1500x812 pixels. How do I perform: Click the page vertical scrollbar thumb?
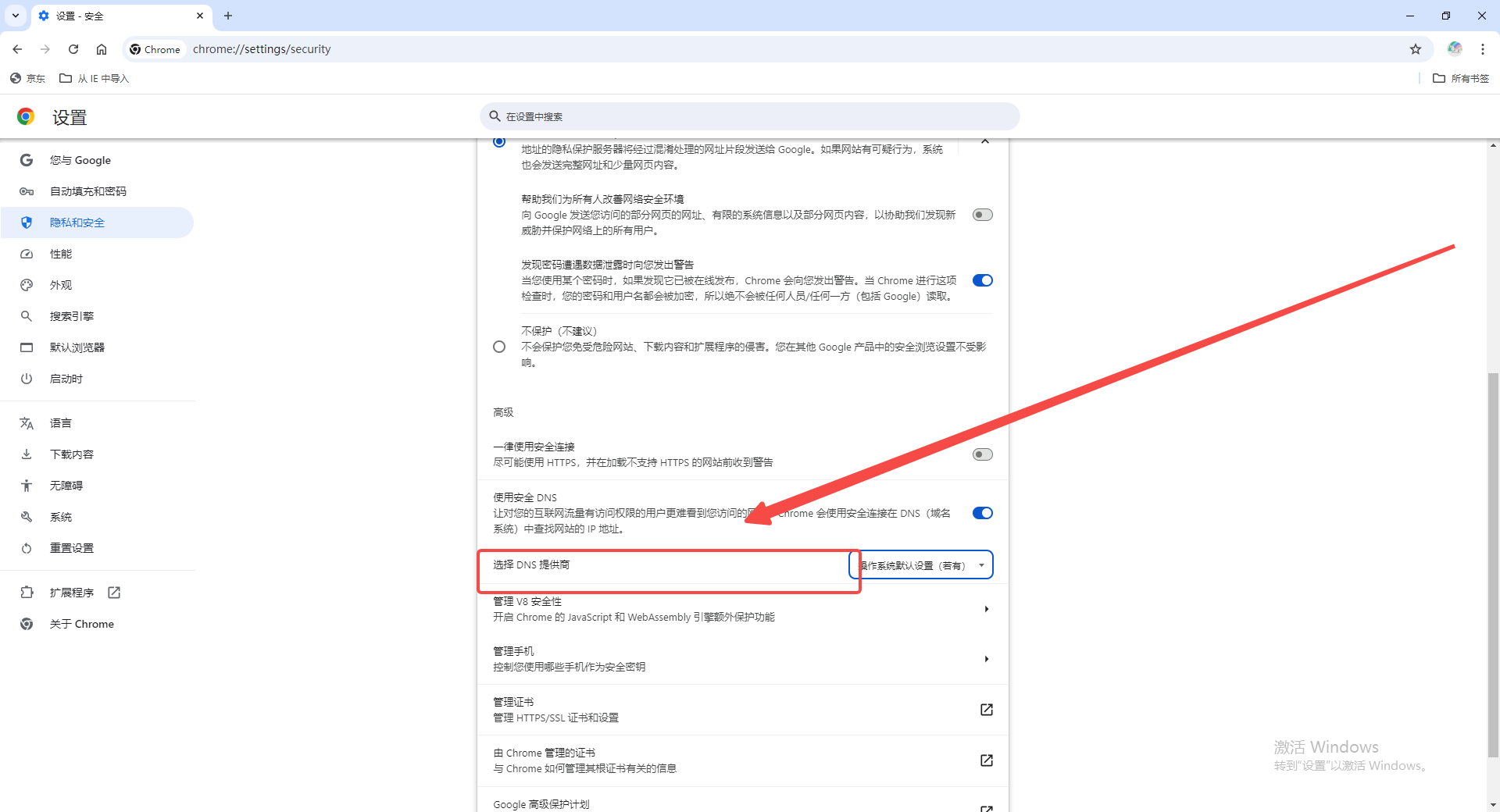(x=1493, y=566)
